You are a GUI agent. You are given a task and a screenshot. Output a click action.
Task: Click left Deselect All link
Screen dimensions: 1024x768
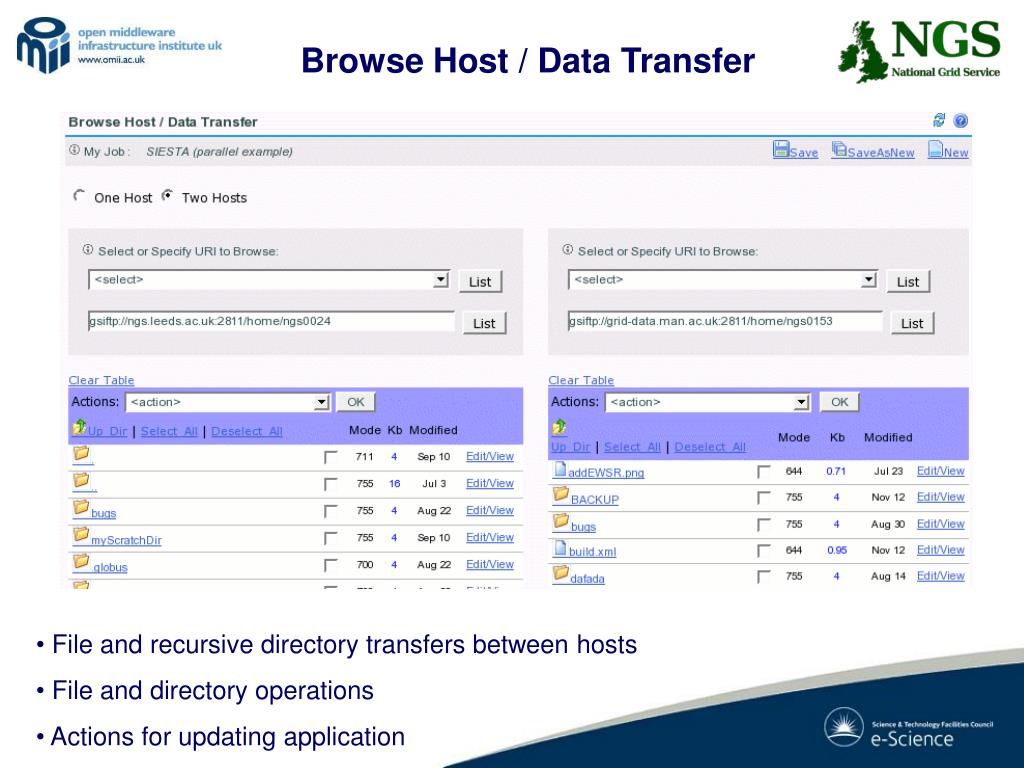247,431
